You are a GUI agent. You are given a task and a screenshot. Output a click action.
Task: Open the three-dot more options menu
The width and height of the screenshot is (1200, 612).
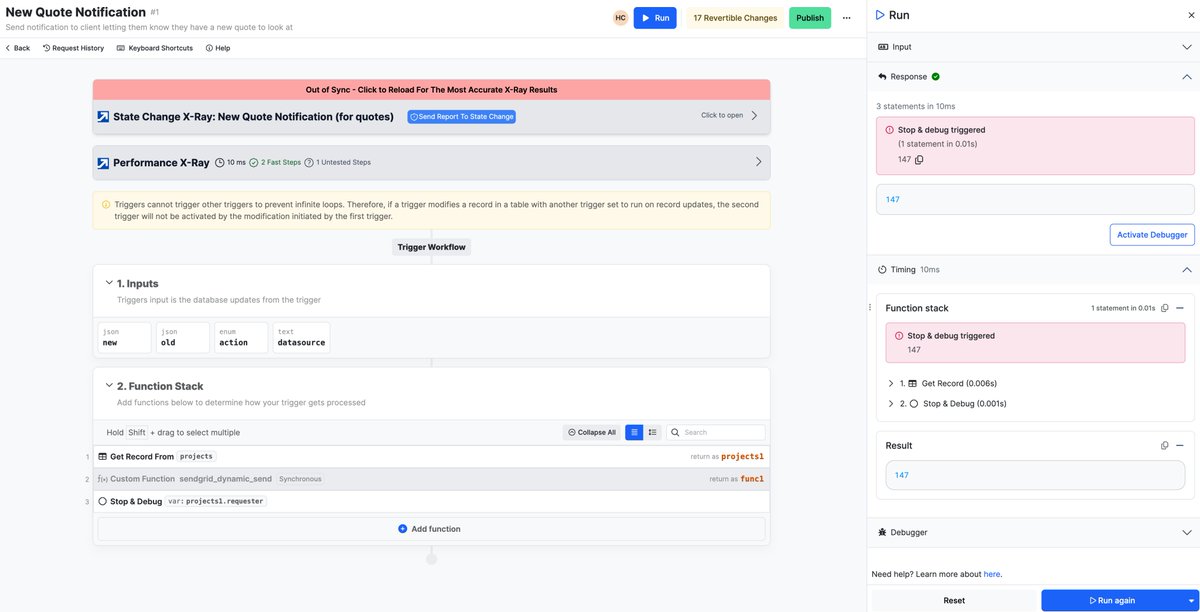tap(847, 18)
